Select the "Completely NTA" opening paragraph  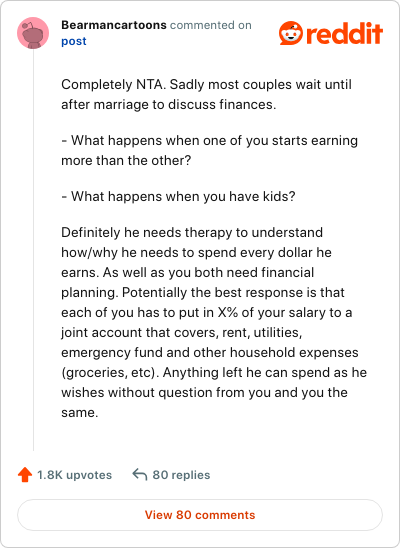[206, 94]
